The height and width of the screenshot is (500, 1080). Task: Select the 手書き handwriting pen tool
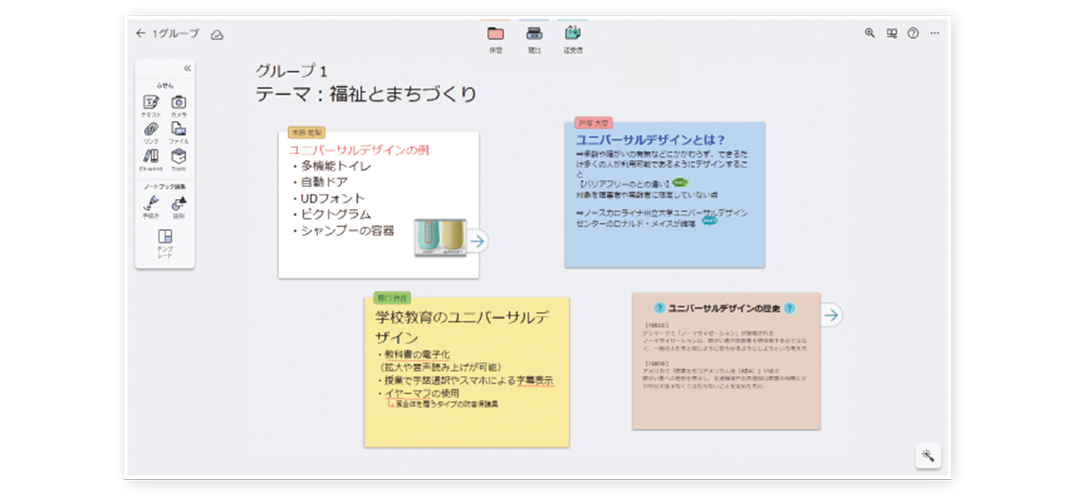(151, 203)
